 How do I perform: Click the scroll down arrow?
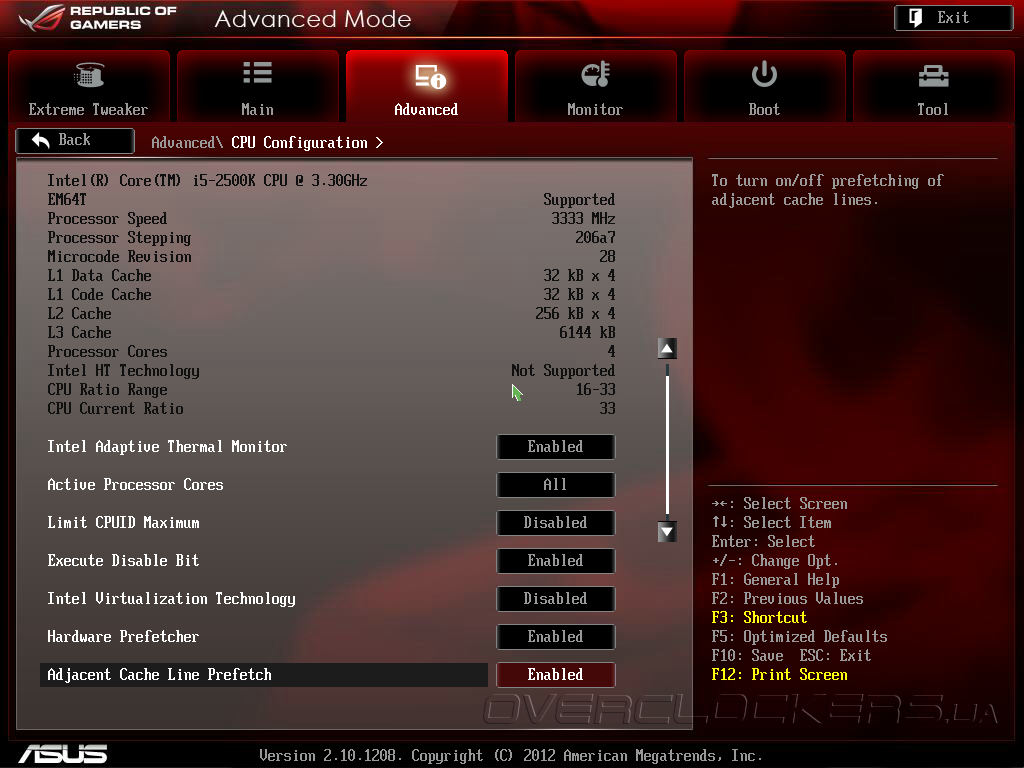pyautogui.click(x=667, y=532)
